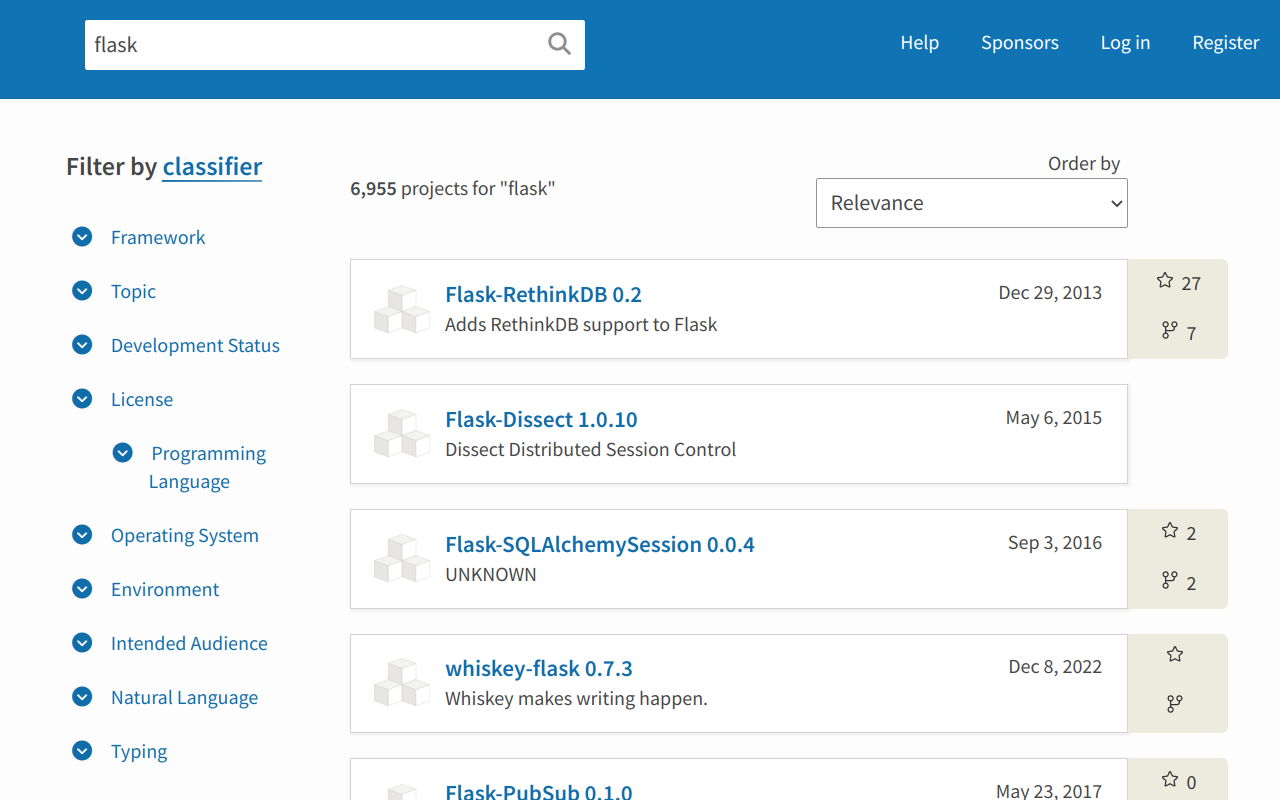Expand the Topic filter chevron

[82, 291]
